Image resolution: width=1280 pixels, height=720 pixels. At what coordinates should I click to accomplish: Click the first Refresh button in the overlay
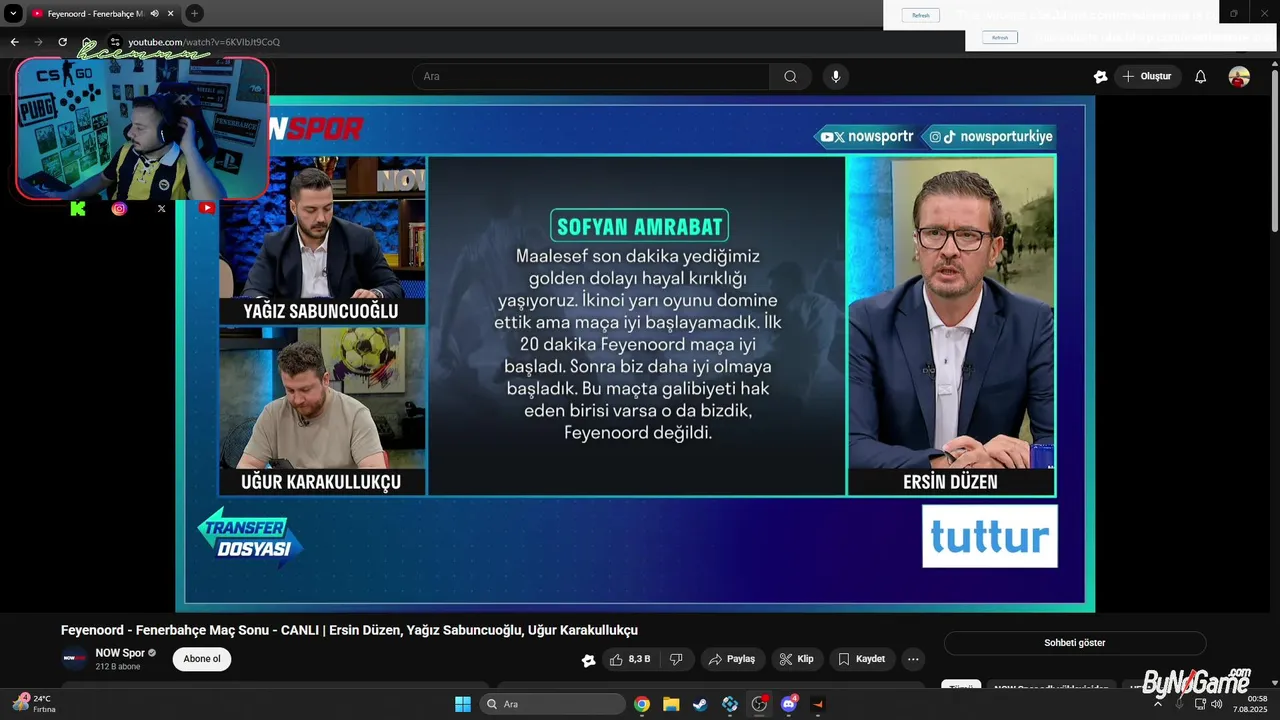tap(921, 15)
